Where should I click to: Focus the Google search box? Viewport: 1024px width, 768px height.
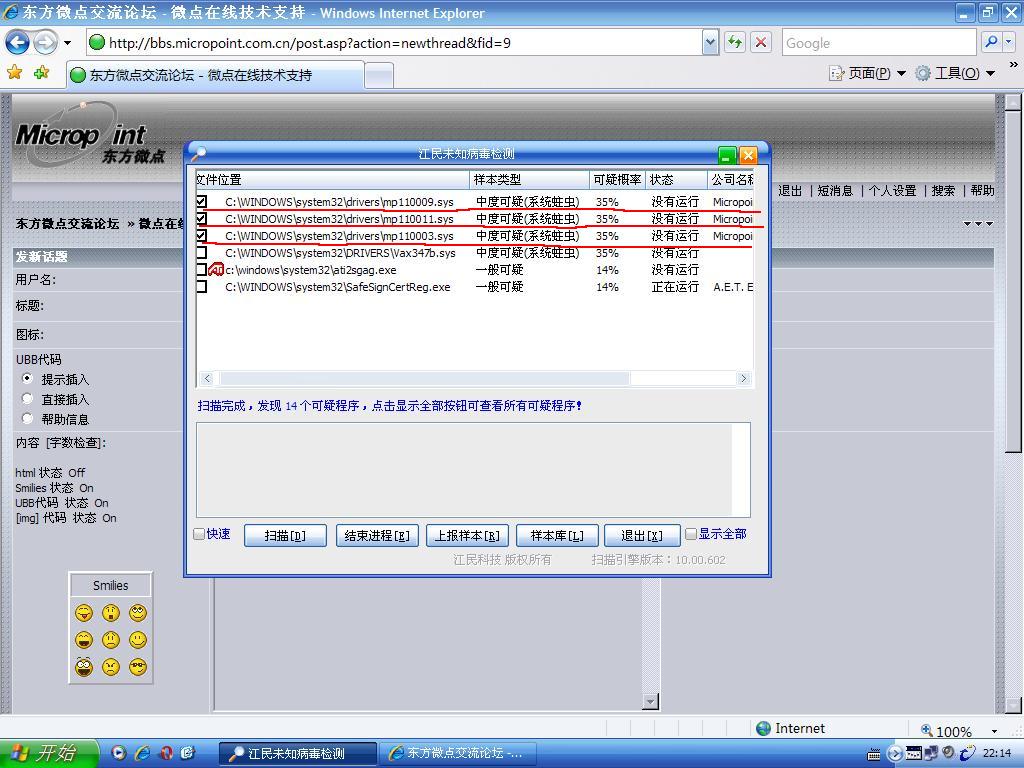click(879, 43)
